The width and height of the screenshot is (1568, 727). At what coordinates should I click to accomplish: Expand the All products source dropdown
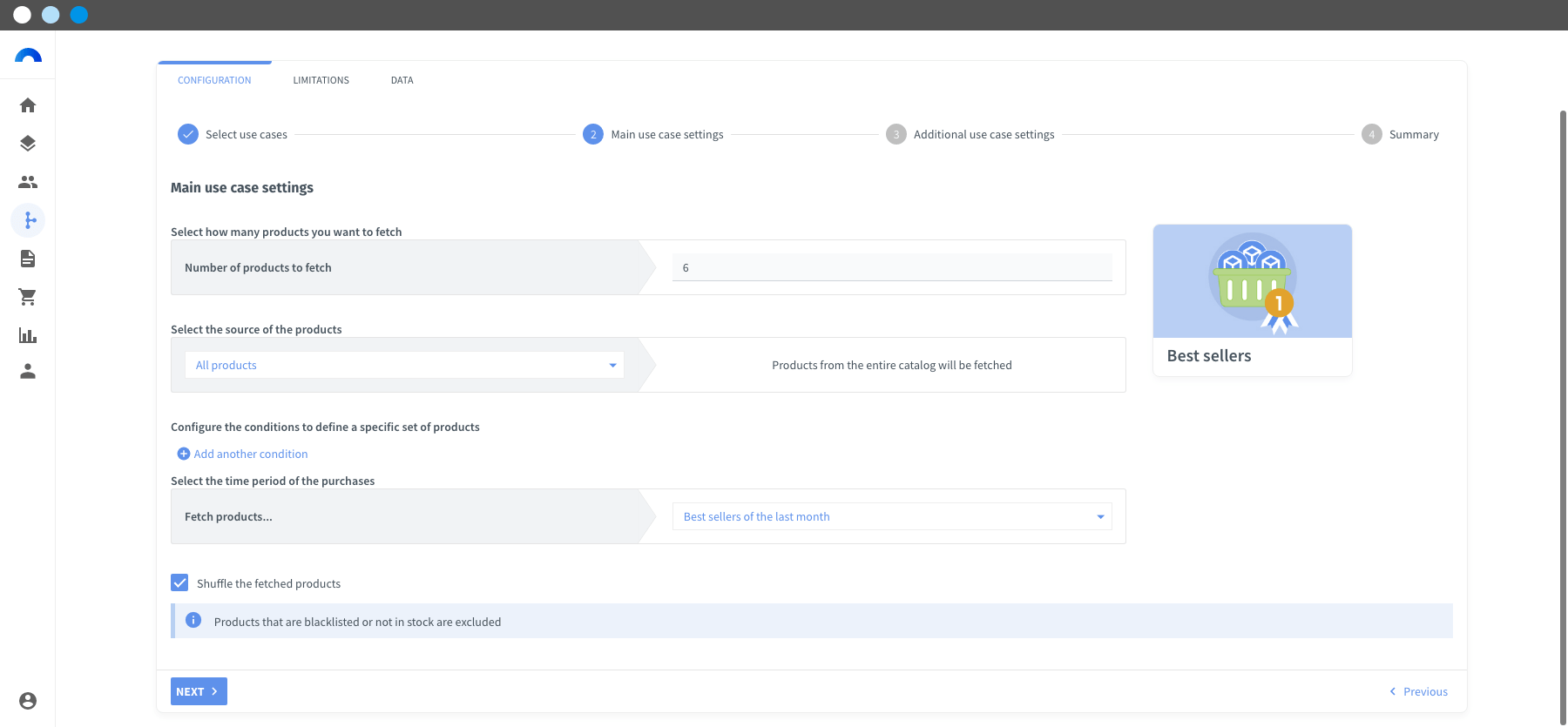(x=404, y=365)
